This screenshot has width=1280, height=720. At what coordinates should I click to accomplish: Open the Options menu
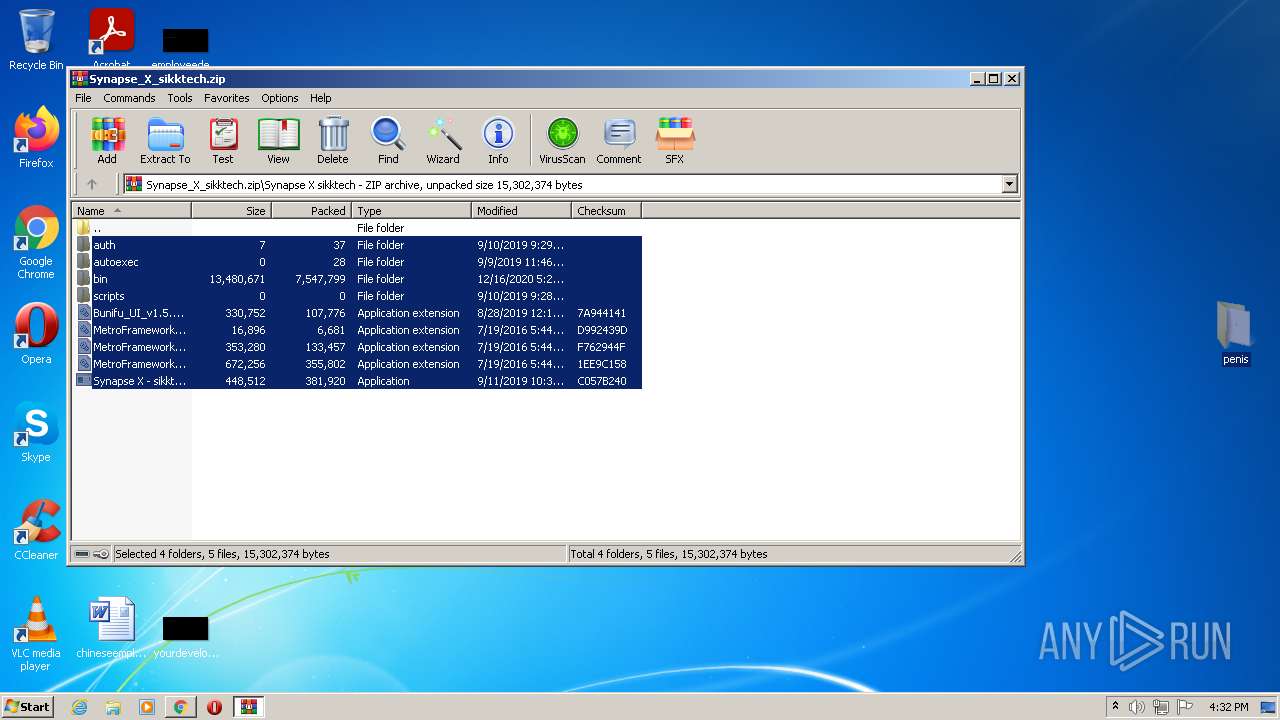tap(280, 98)
